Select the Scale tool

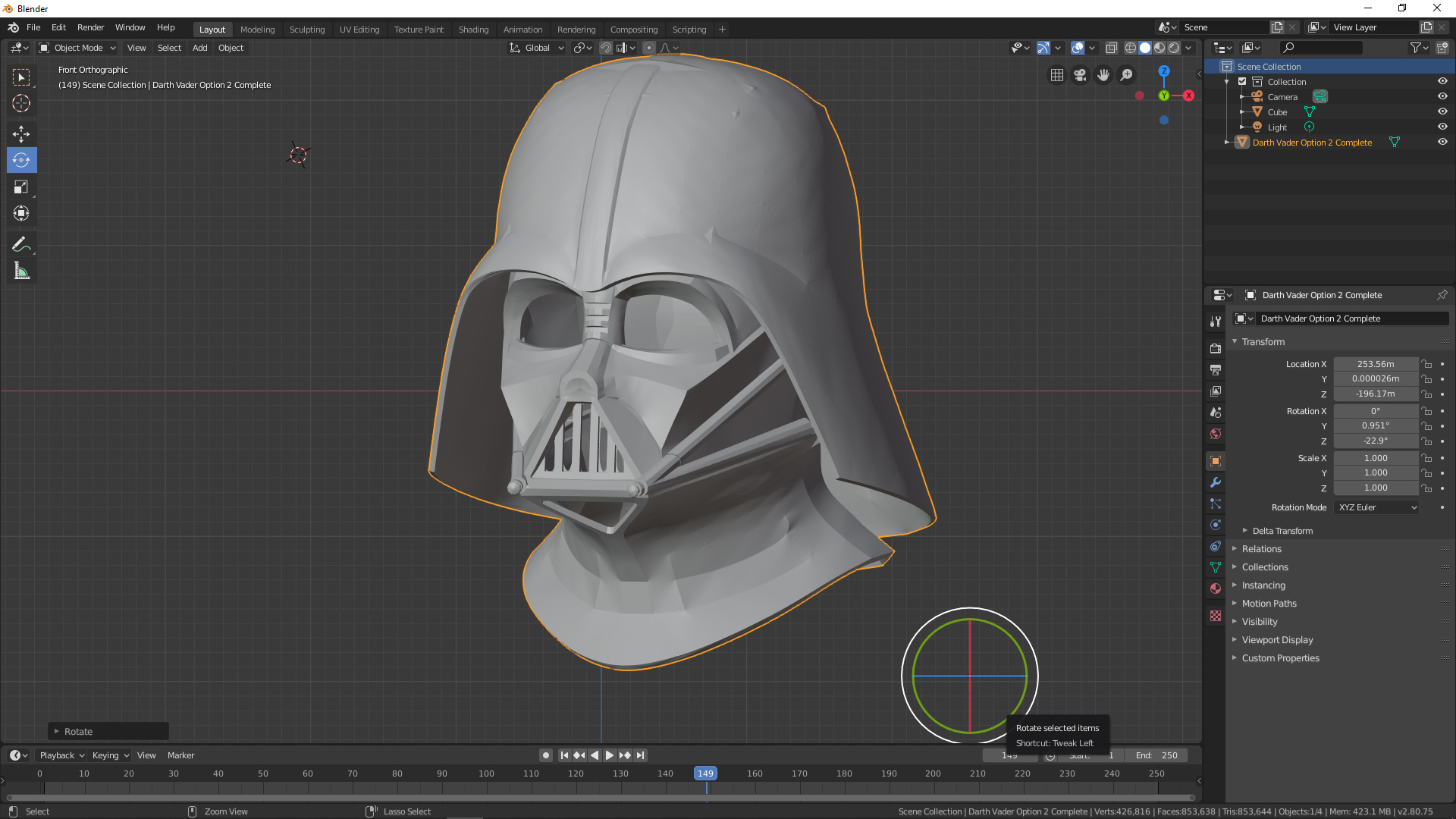[21, 187]
